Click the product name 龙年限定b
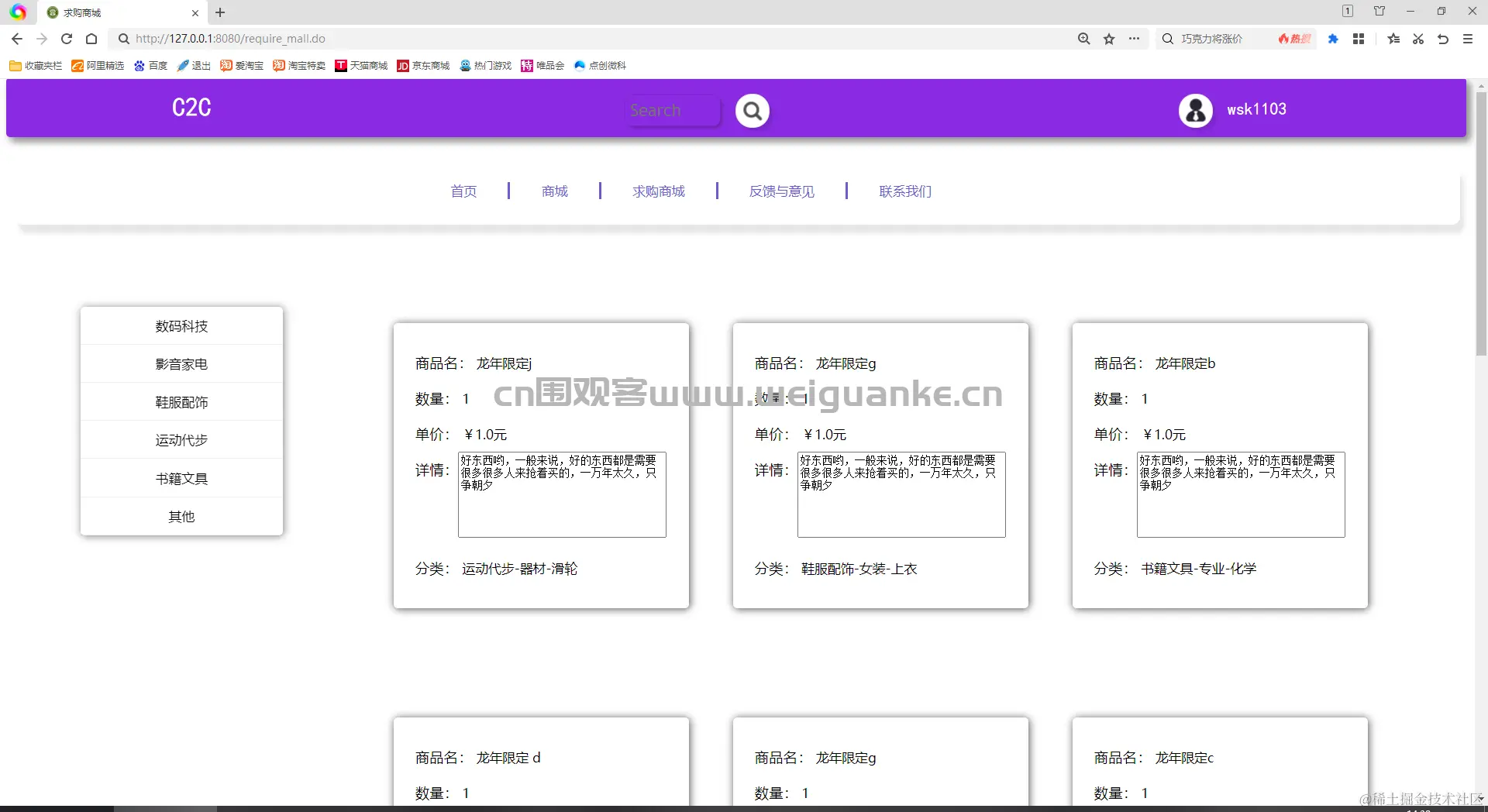The width and height of the screenshot is (1488, 812). pyautogui.click(x=1185, y=363)
